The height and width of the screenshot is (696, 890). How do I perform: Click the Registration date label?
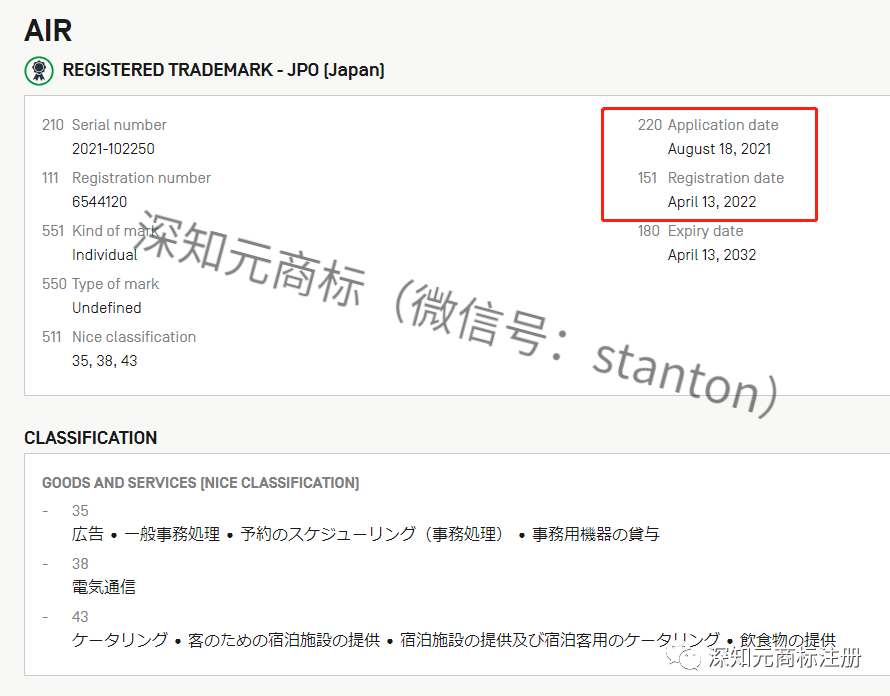[x=726, y=178]
